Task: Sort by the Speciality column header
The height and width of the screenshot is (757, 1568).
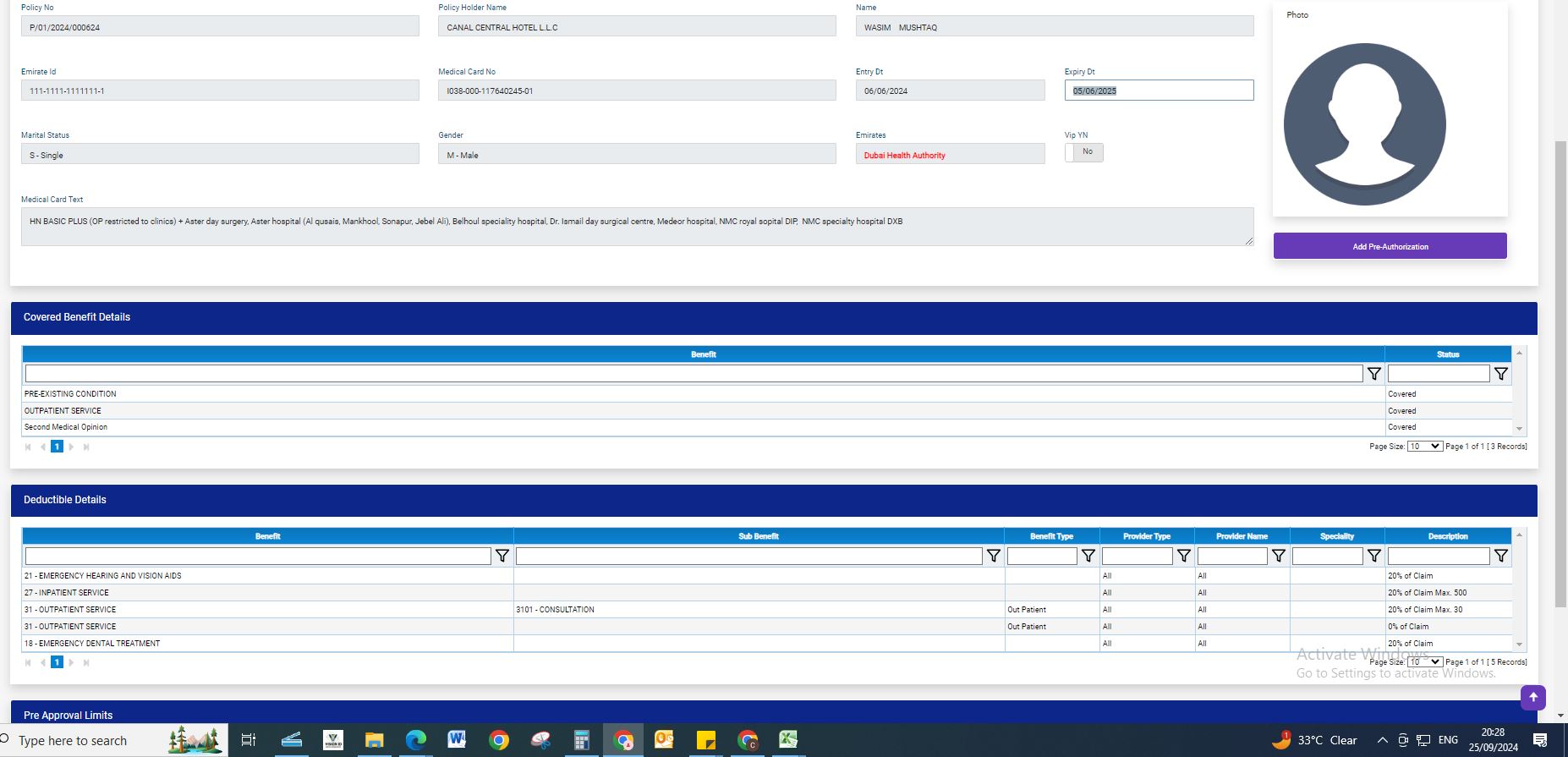Action: pos(1336,536)
